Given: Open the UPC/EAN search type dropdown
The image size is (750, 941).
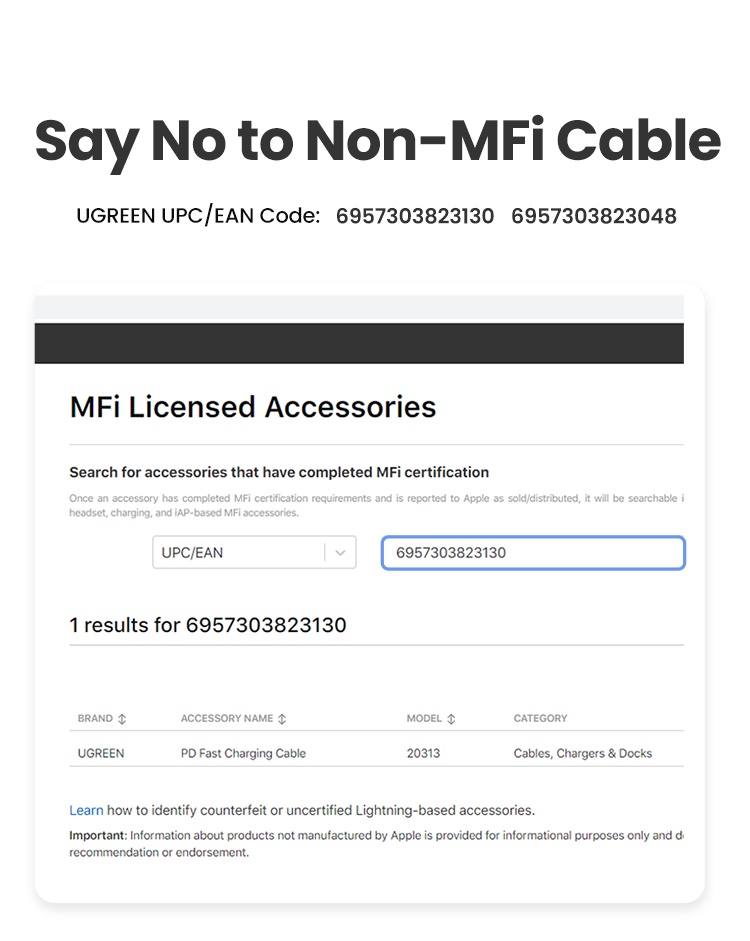Looking at the screenshot, I should coord(254,552).
